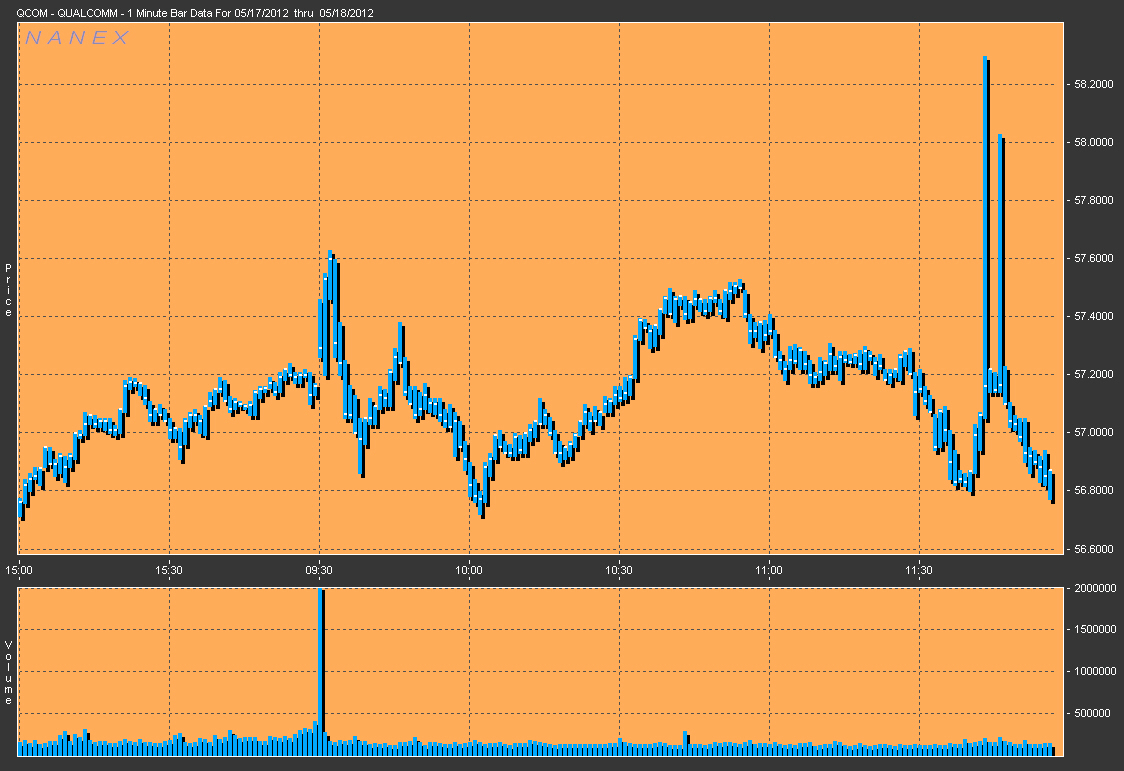
Task: Click the small volume spike before 11:00
Action: click(x=686, y=741)
